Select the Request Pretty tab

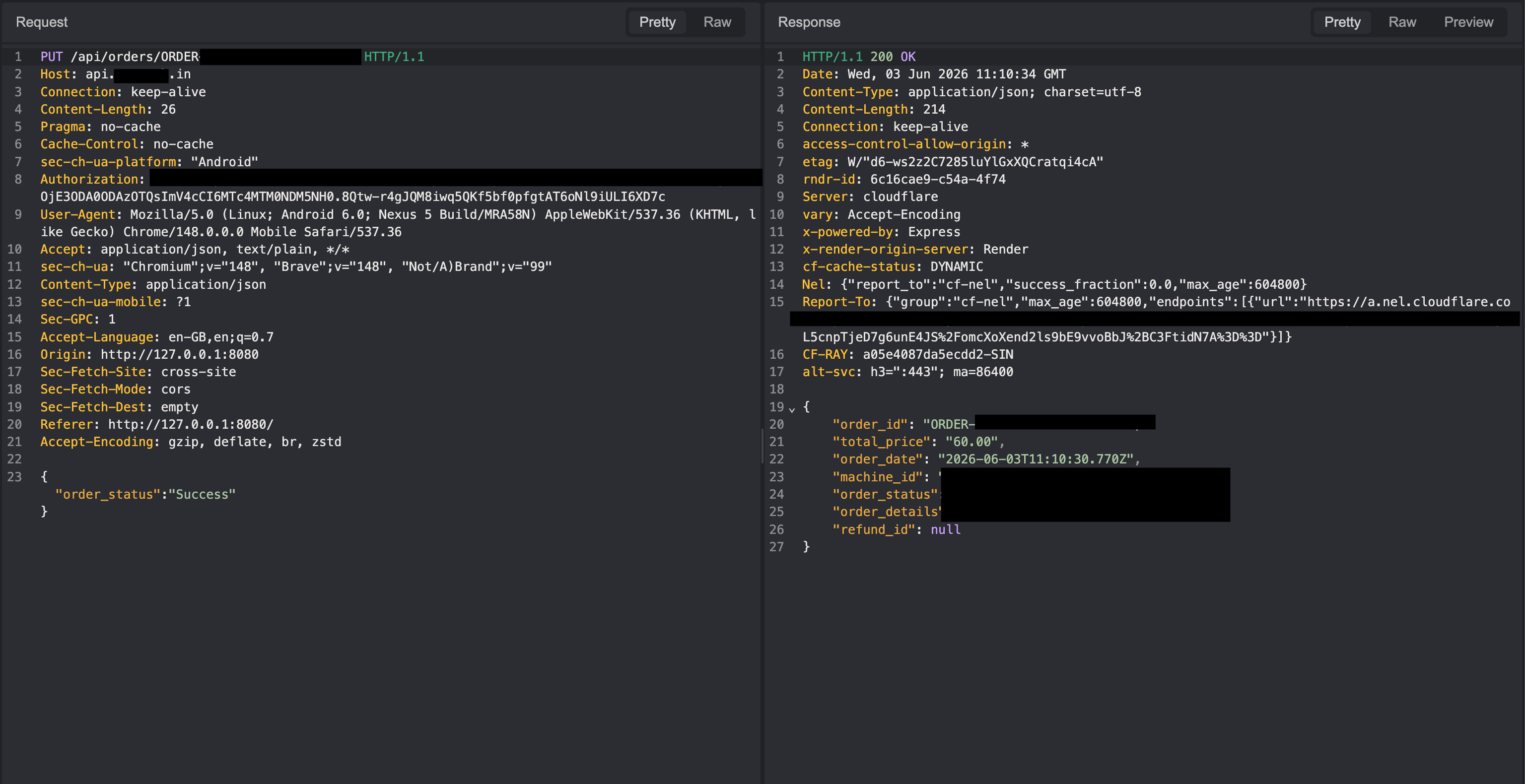point(657,22)
